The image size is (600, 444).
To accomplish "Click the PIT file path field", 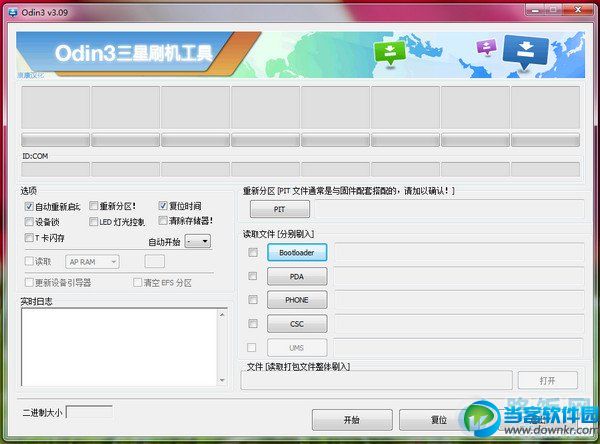I will (449, 209).
